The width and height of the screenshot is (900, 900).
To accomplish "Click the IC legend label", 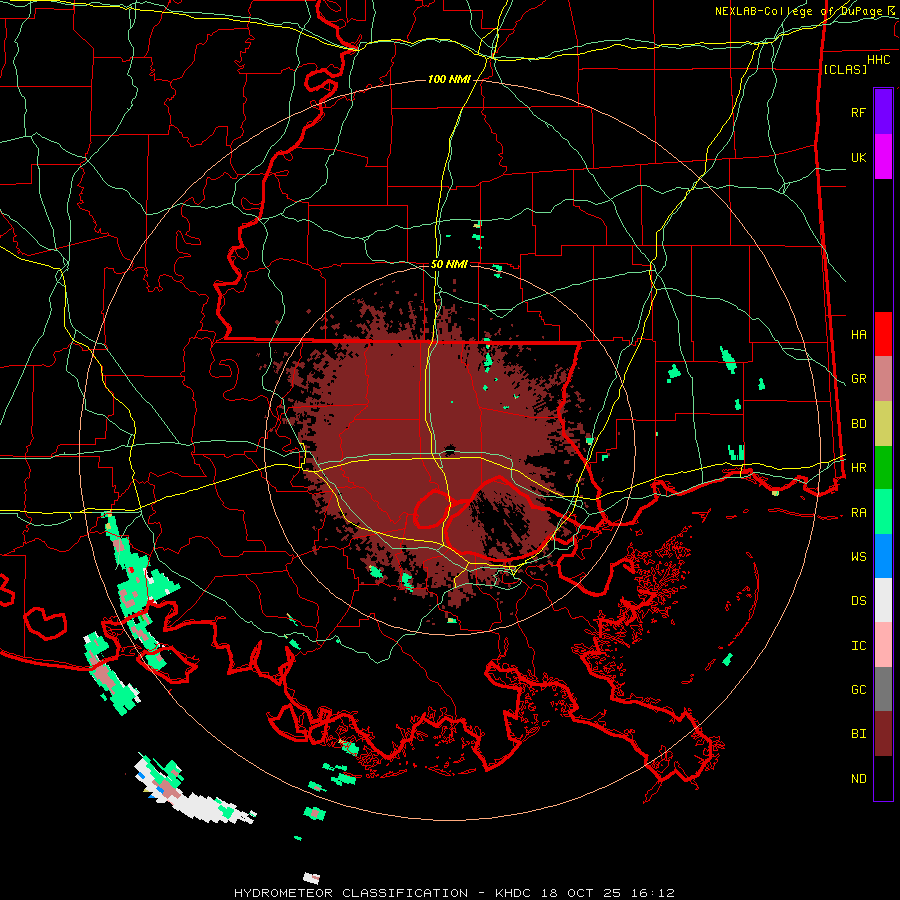I will [858, 646].
